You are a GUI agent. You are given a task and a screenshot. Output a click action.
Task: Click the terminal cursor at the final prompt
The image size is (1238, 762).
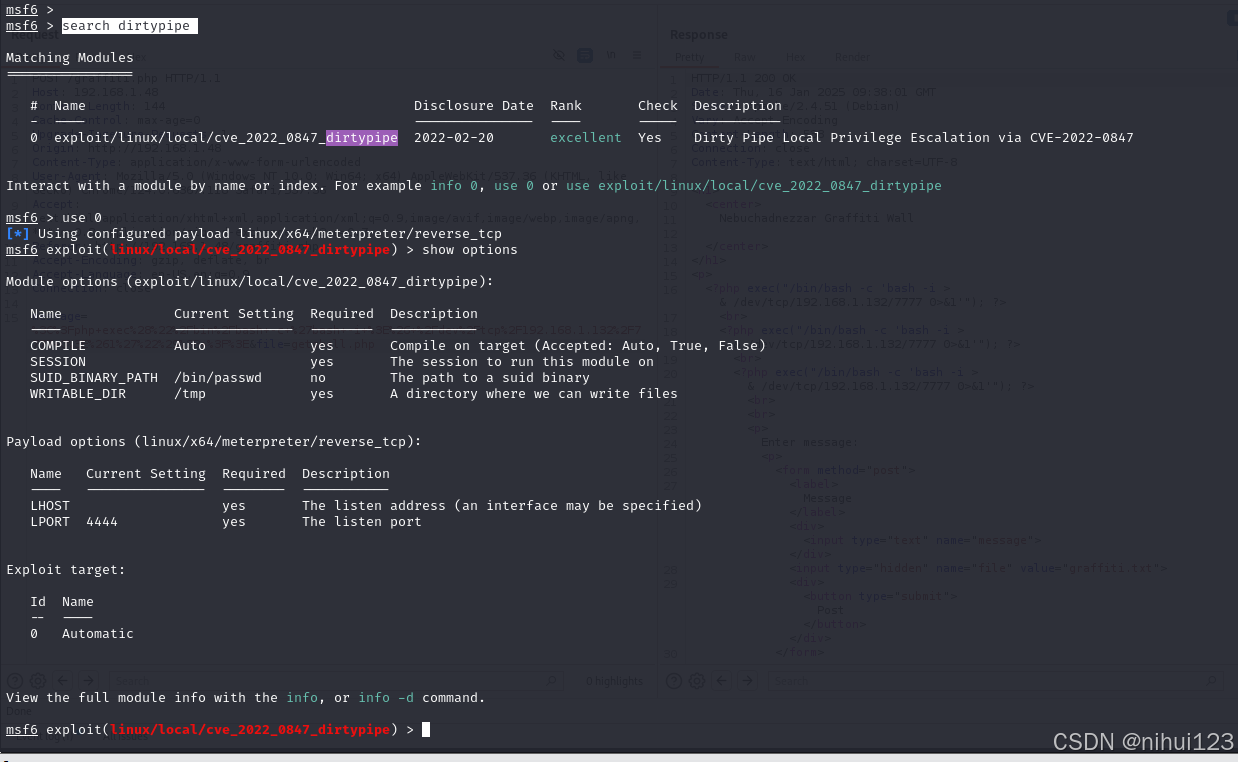click(x=426, y=729)
